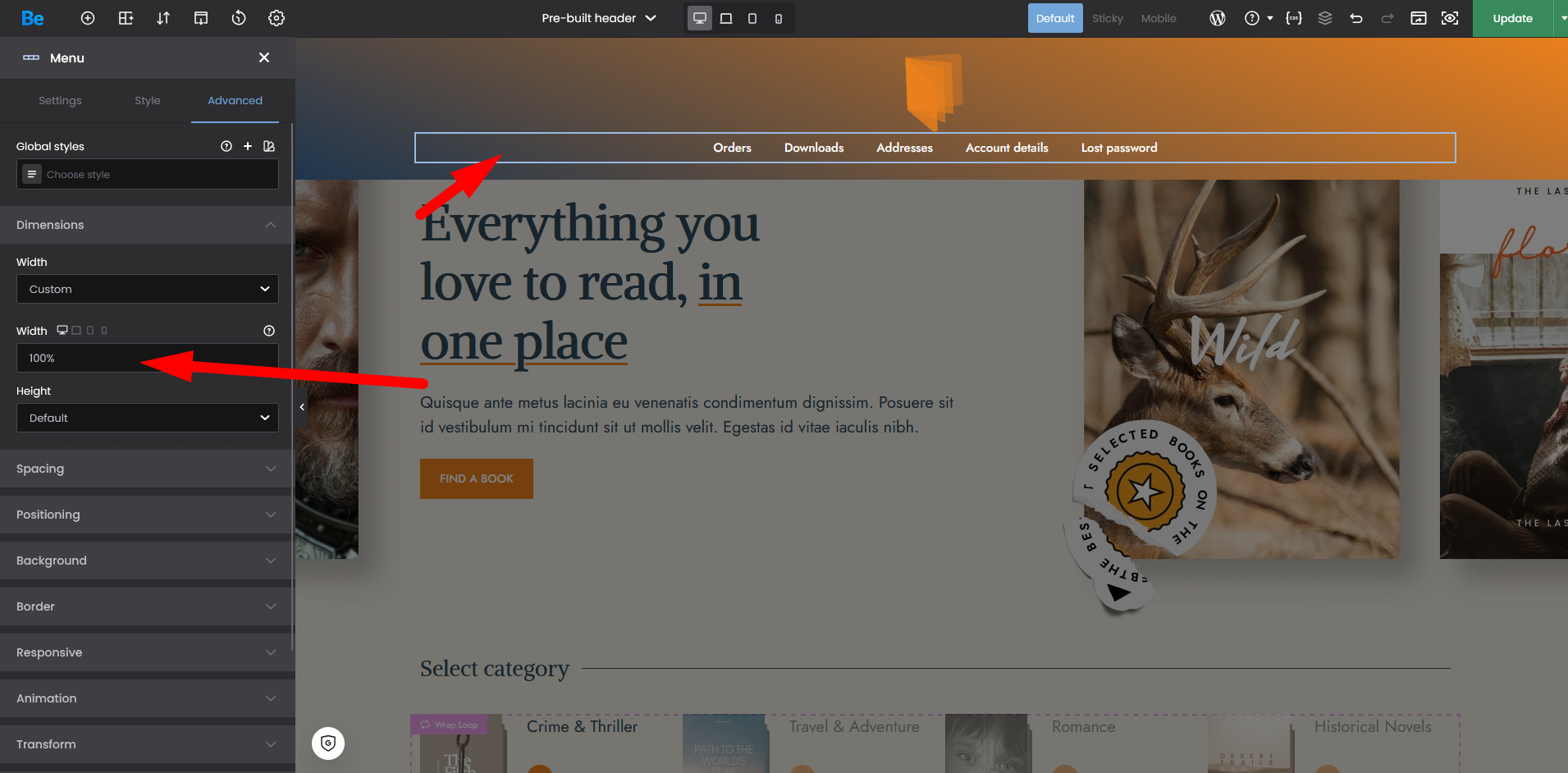Open the navigator layers icon

[x=1325, y=18]
